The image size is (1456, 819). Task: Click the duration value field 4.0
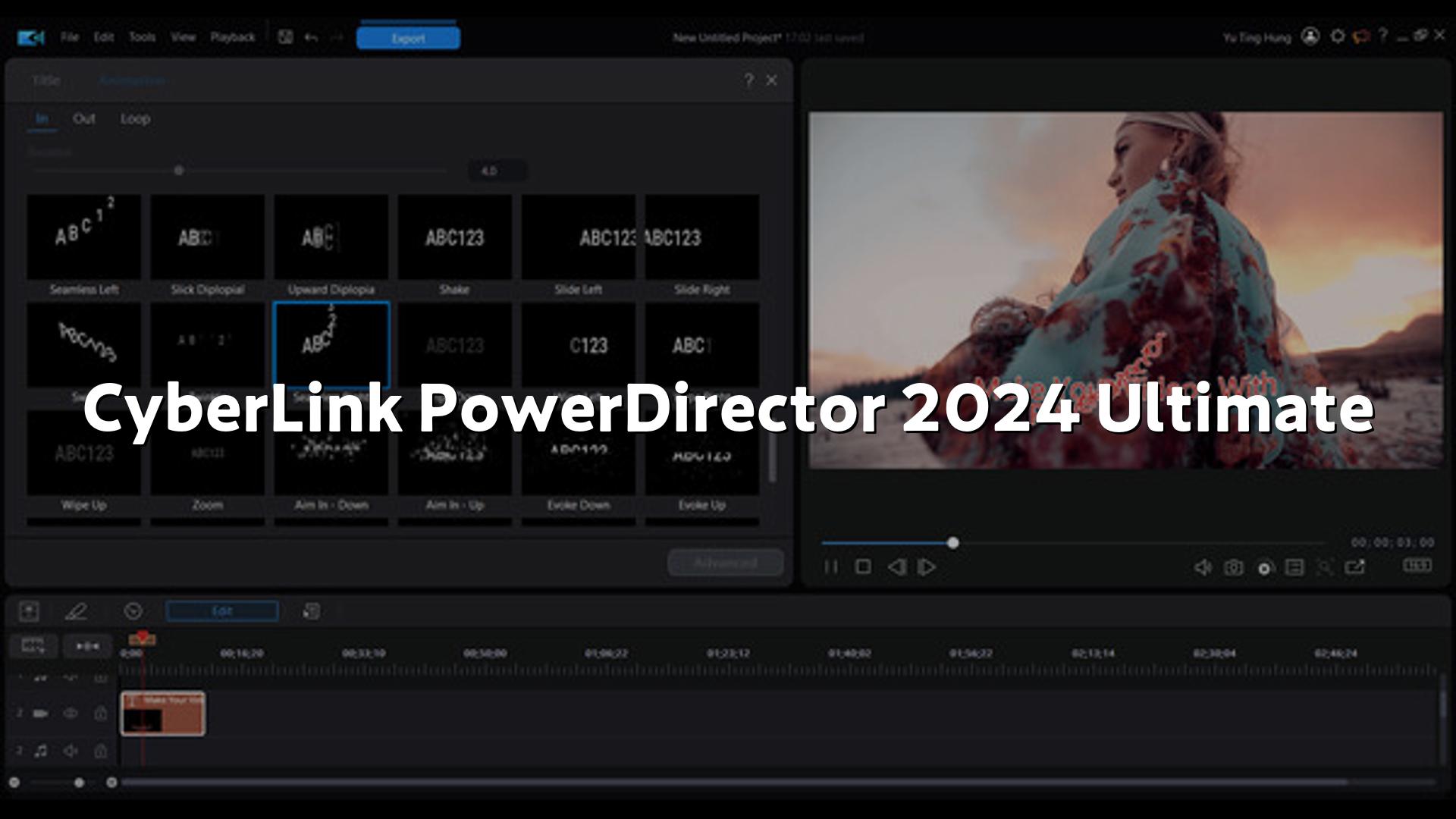click(x=497, y=171)
